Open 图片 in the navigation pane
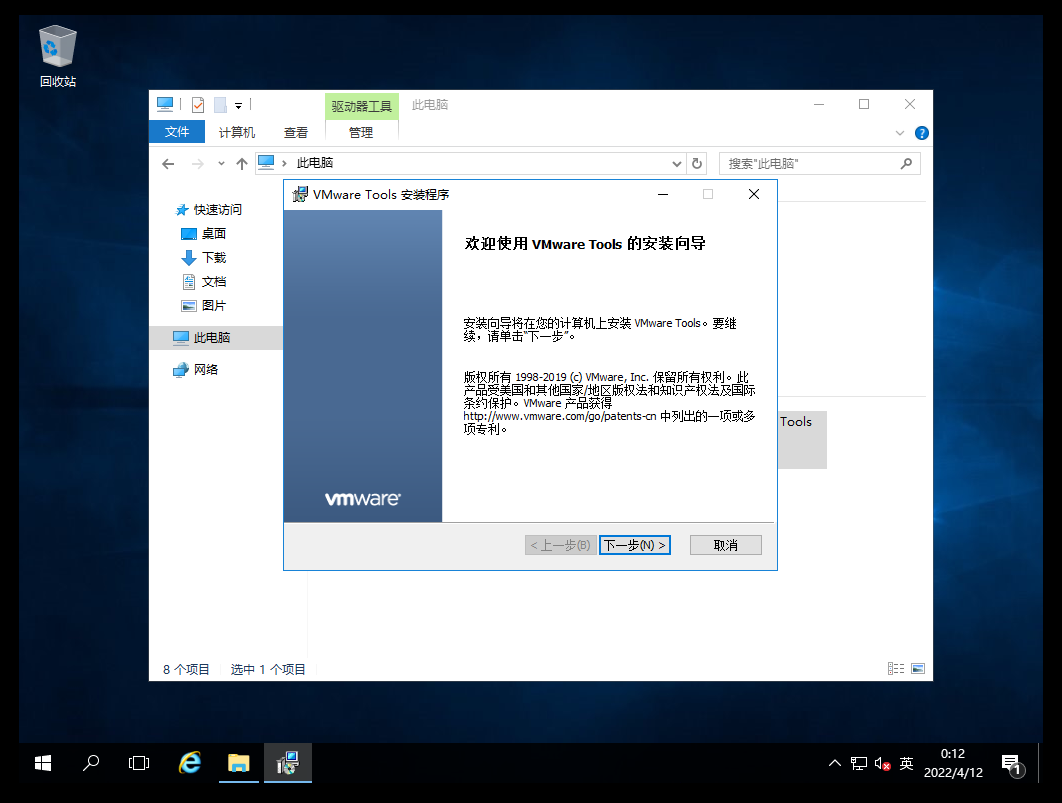 point(204,306)
